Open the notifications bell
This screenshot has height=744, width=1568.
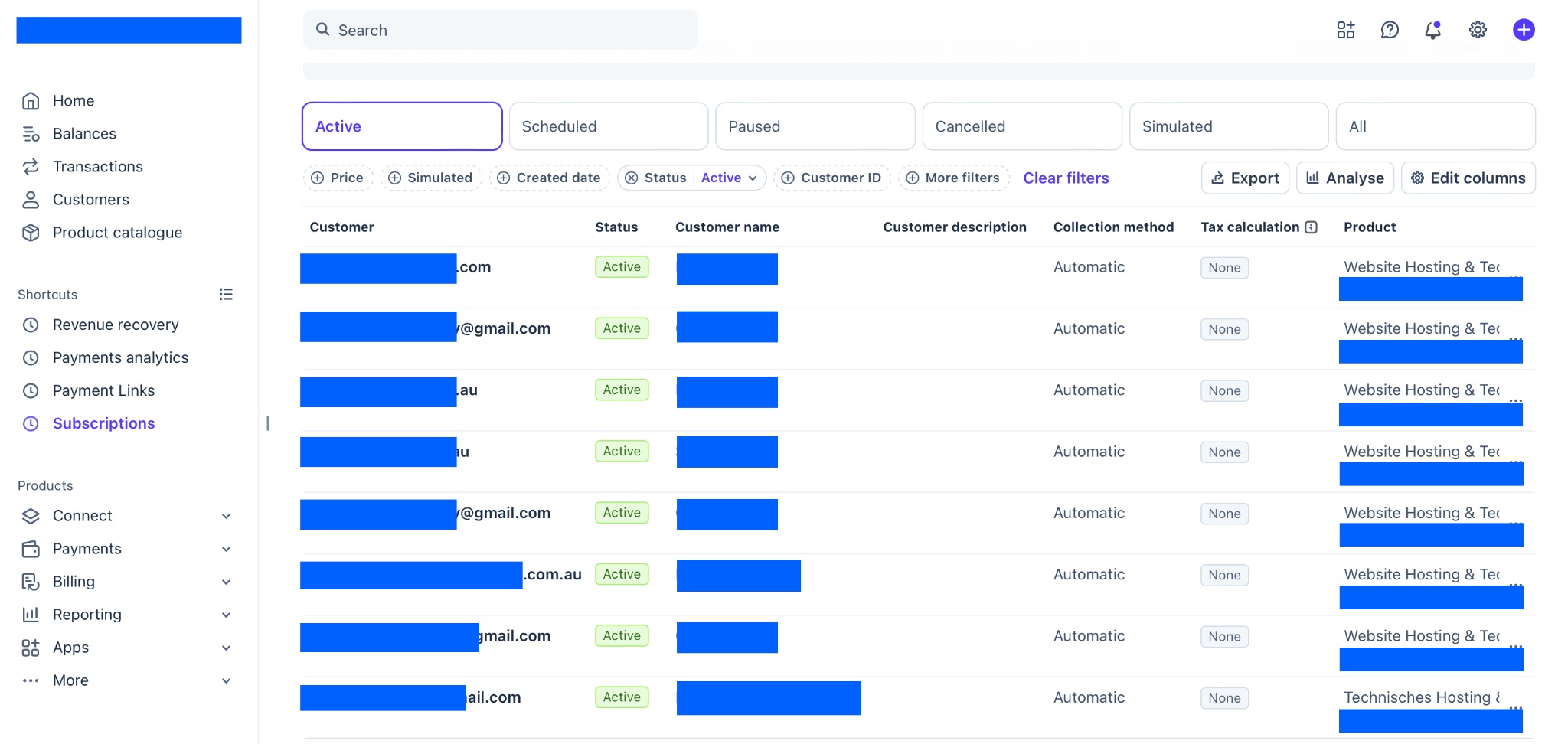click(x=1433, y=30)
